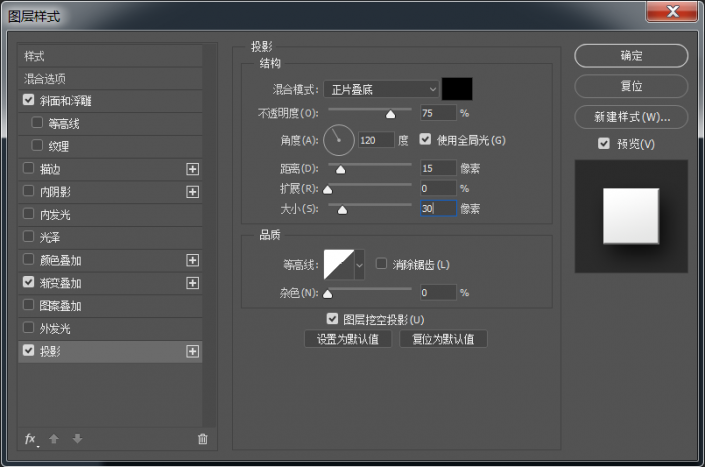The height and width of the screenshot is (467, 705).
Task: Add another 内阴影 effect with plus icon
Action: point(192,192)
